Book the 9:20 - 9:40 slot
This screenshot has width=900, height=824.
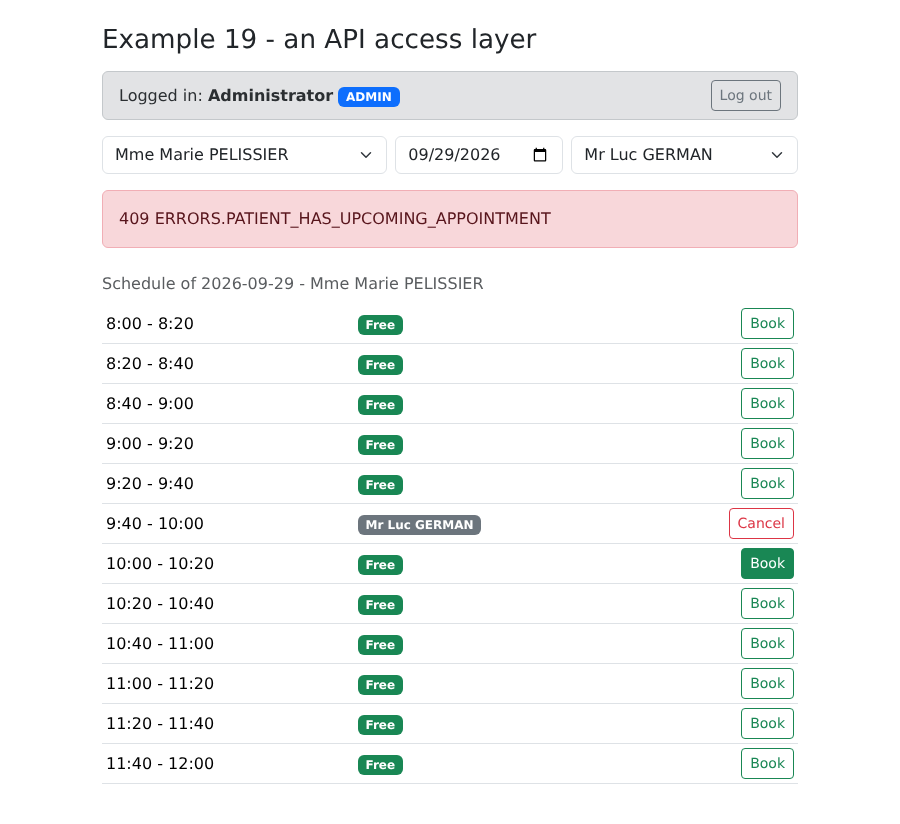767,484
